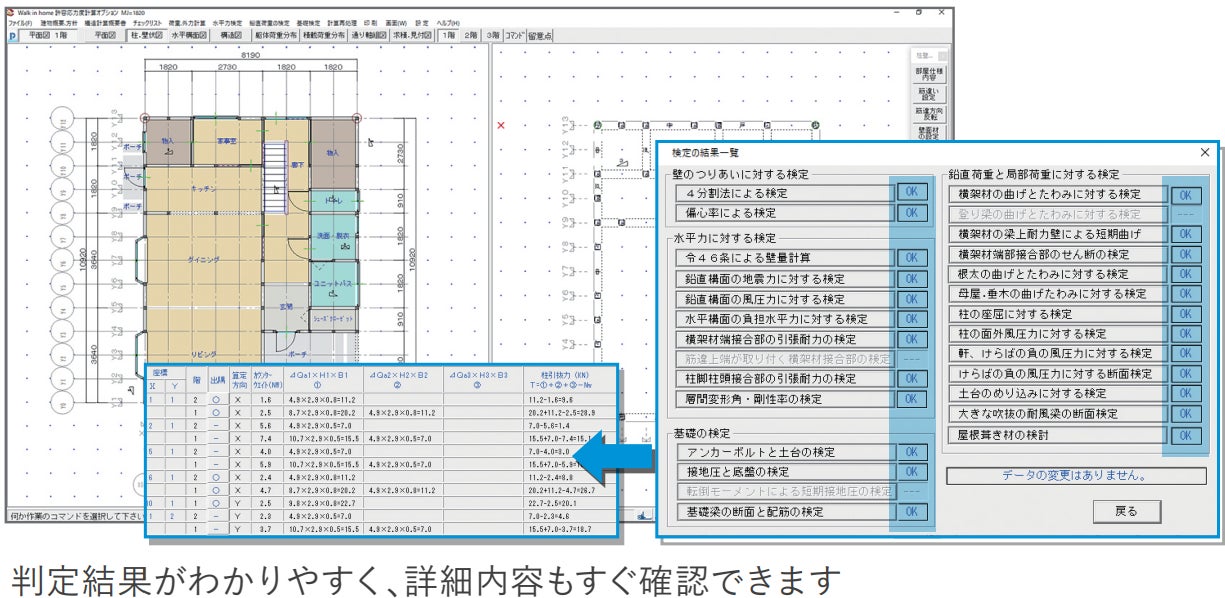1225x598 pixels.
Task: Open 基礎梁の断面と配筋の検定 details
Action: point(783,512)
